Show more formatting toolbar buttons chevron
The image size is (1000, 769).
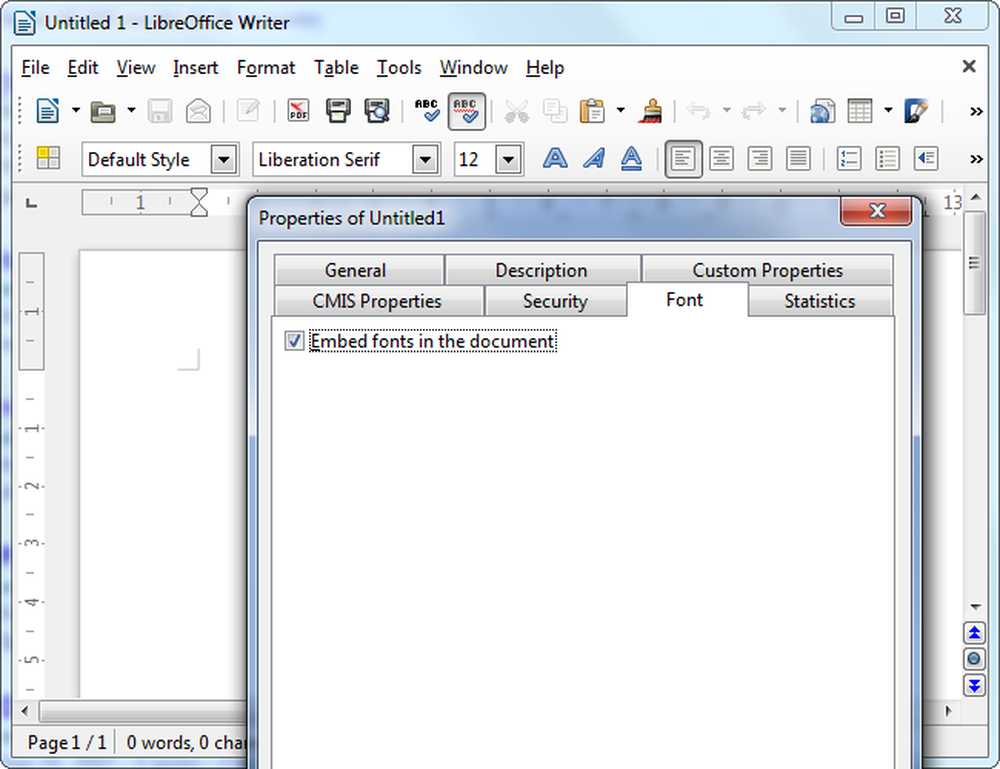click(x=976, y=159)
